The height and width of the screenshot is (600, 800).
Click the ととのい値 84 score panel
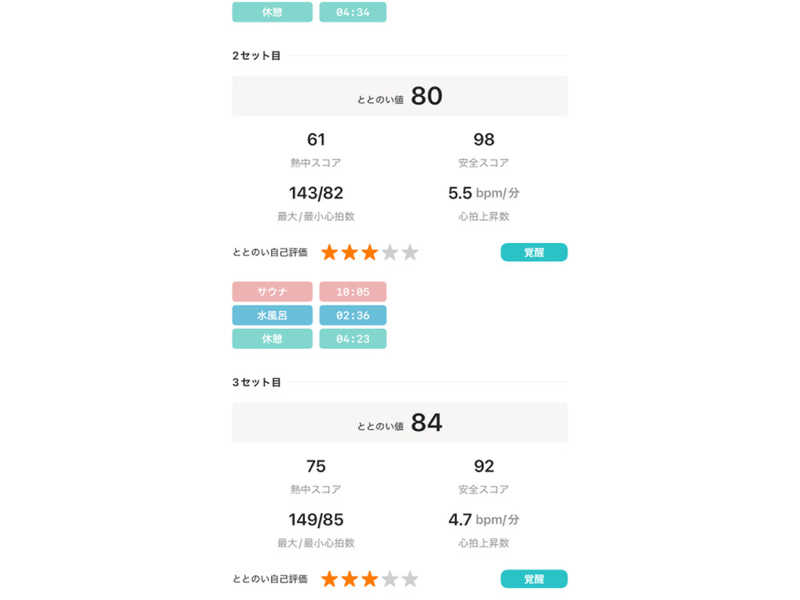[x=400, y=423]
